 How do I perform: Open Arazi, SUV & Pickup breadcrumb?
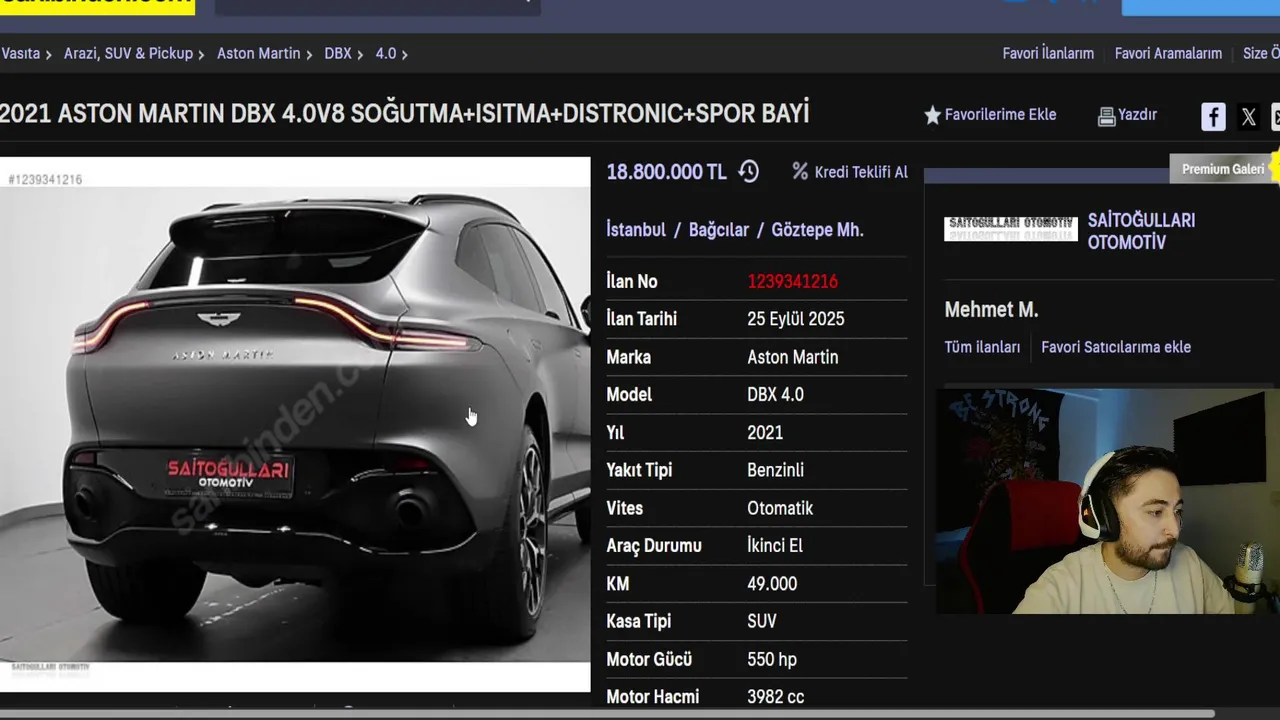coord(128,54)
